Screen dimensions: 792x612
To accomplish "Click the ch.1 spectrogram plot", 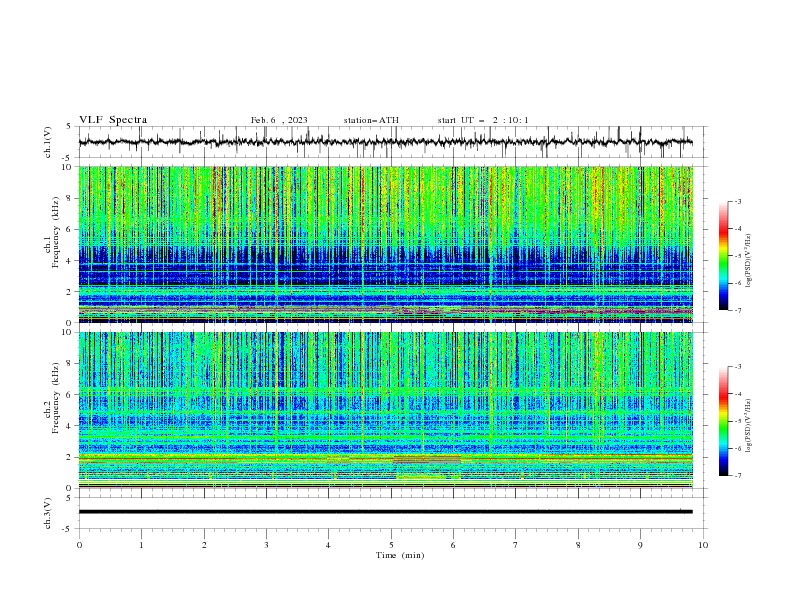I will point(386,244).
